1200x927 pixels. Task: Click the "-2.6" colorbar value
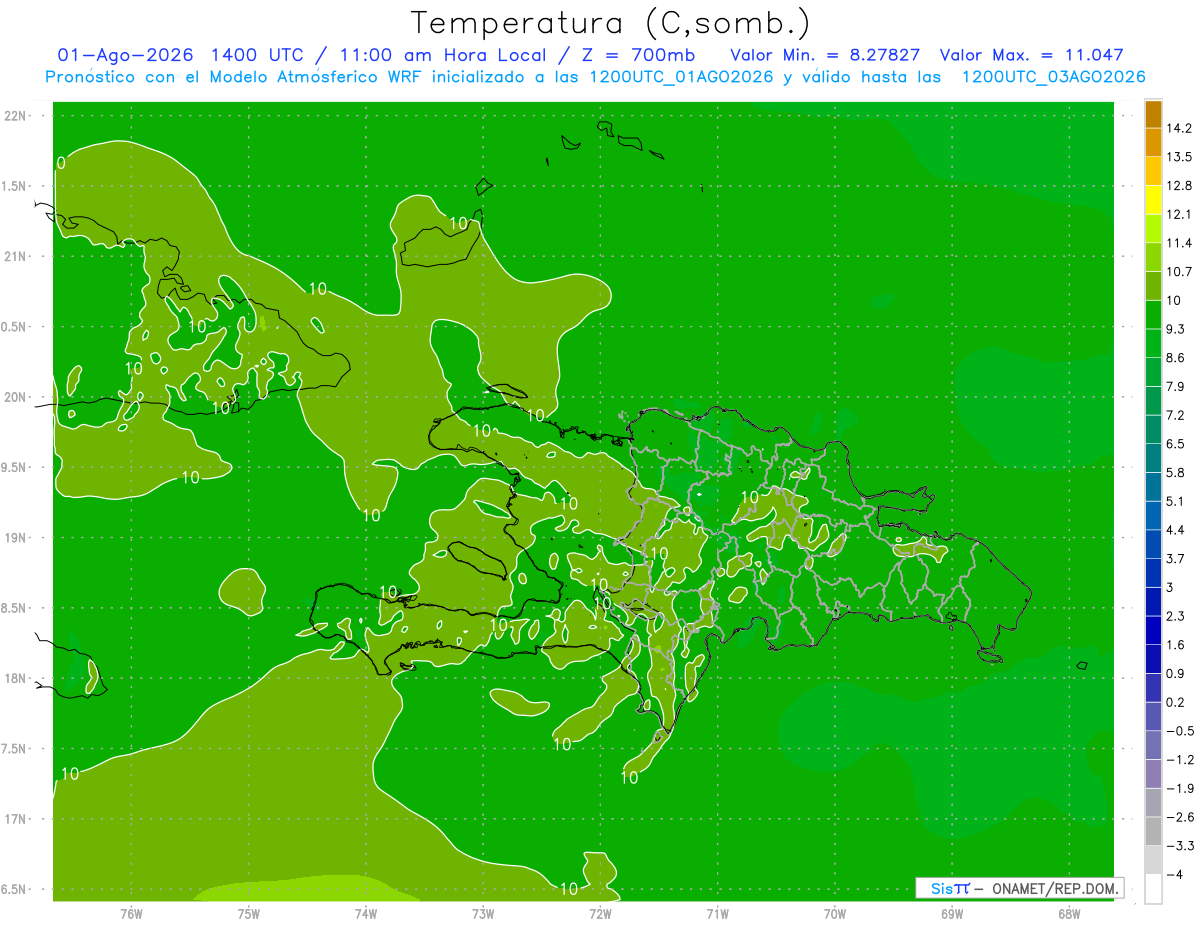click(1179, 817)
